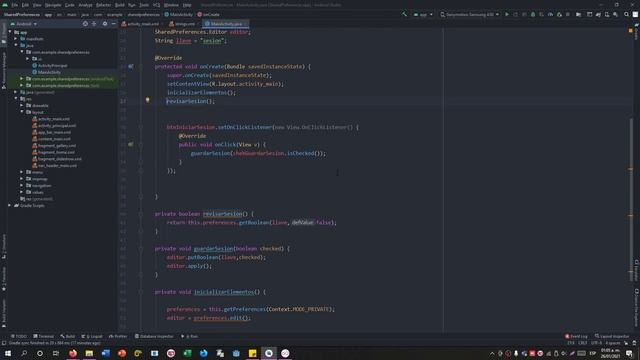The height and width of the screenshot is (360, 640).
Task: Open the Event Log
Action: (576, 336)
